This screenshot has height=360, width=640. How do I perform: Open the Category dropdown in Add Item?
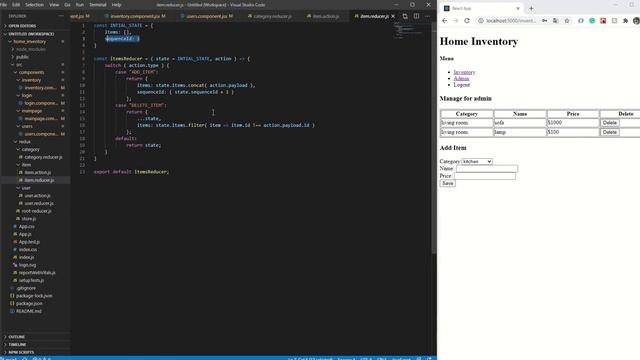coord(477,162)
